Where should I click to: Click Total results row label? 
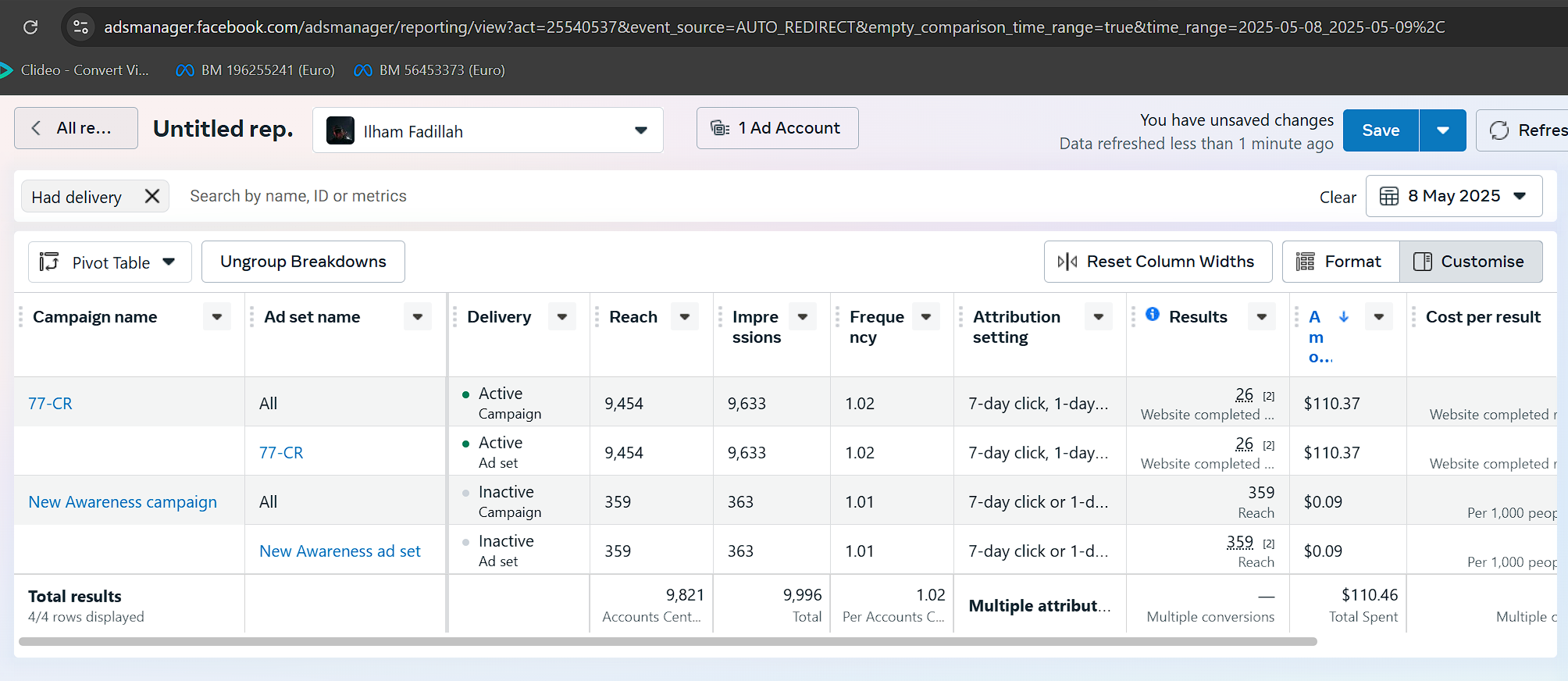point(75,597)
